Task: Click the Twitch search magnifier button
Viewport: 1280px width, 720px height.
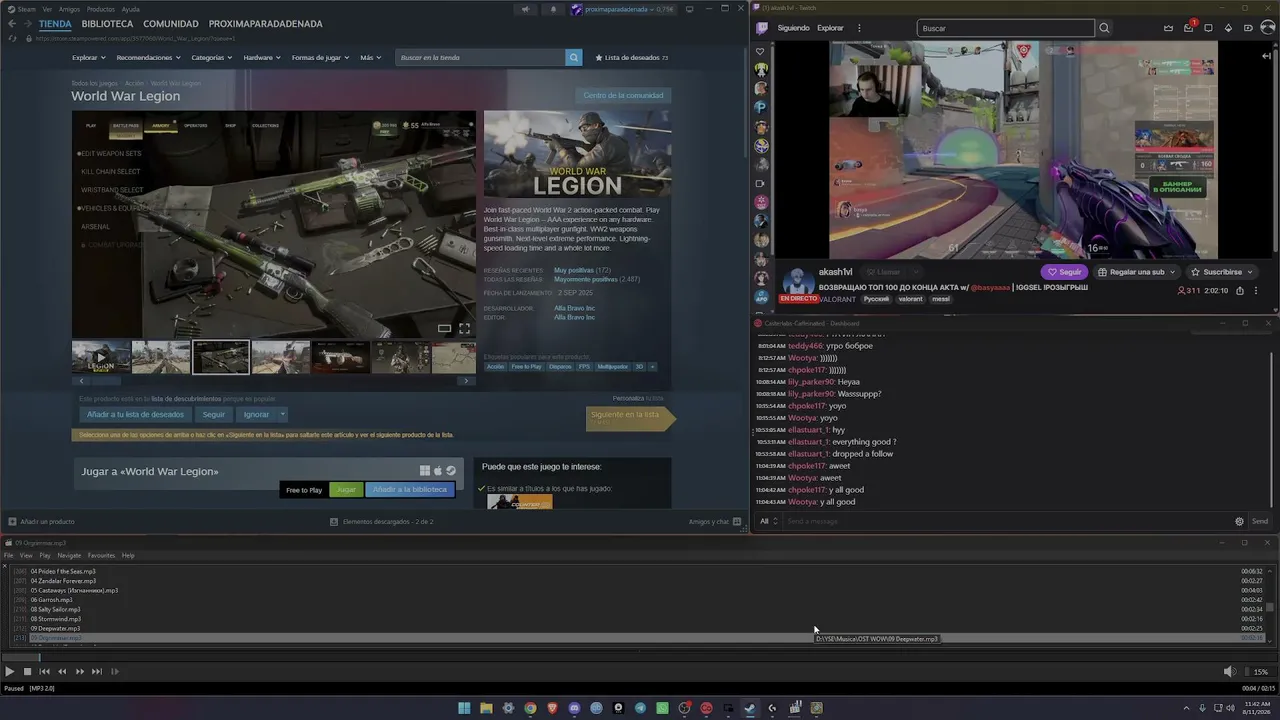Action: point(1104,28)
